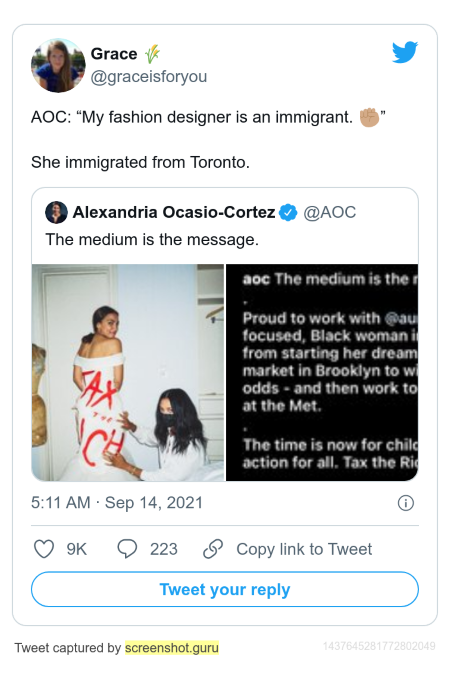The height and width of the screenshot is (681, 450).
Task: Open the Tax the Rich dress photo
Action: tap(128, 372)
